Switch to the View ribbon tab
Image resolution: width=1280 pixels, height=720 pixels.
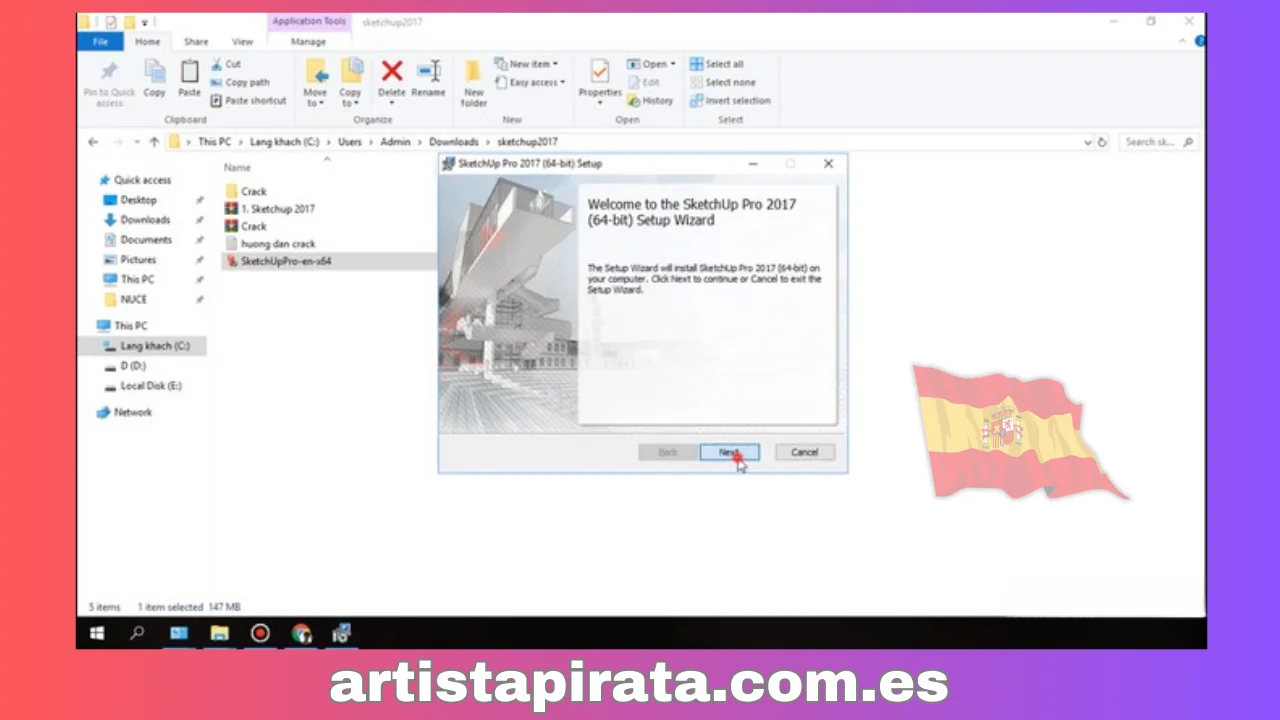(x=242, y=42)
